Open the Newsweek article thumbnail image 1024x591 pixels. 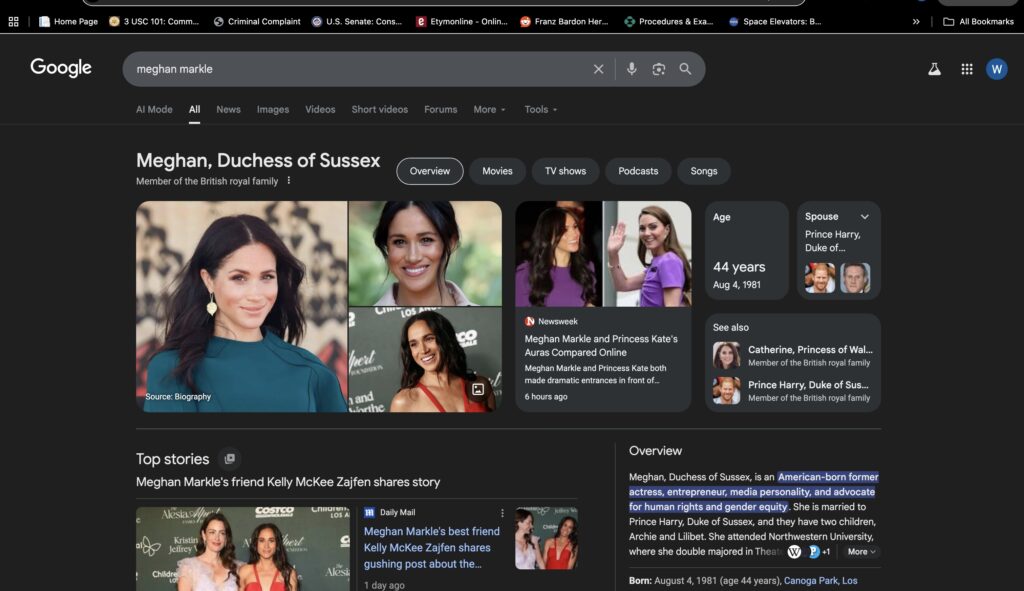[603, 254]
